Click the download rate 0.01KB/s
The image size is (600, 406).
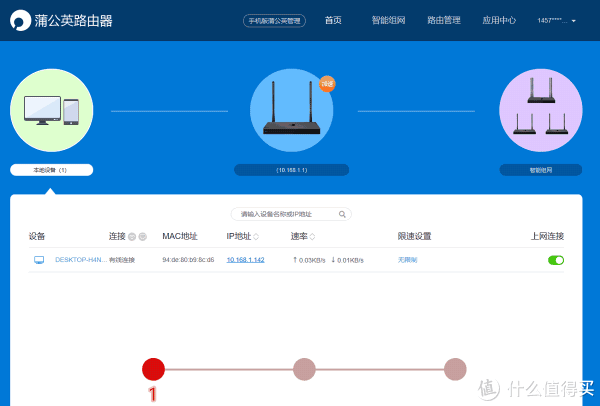(x=347, y=260)
